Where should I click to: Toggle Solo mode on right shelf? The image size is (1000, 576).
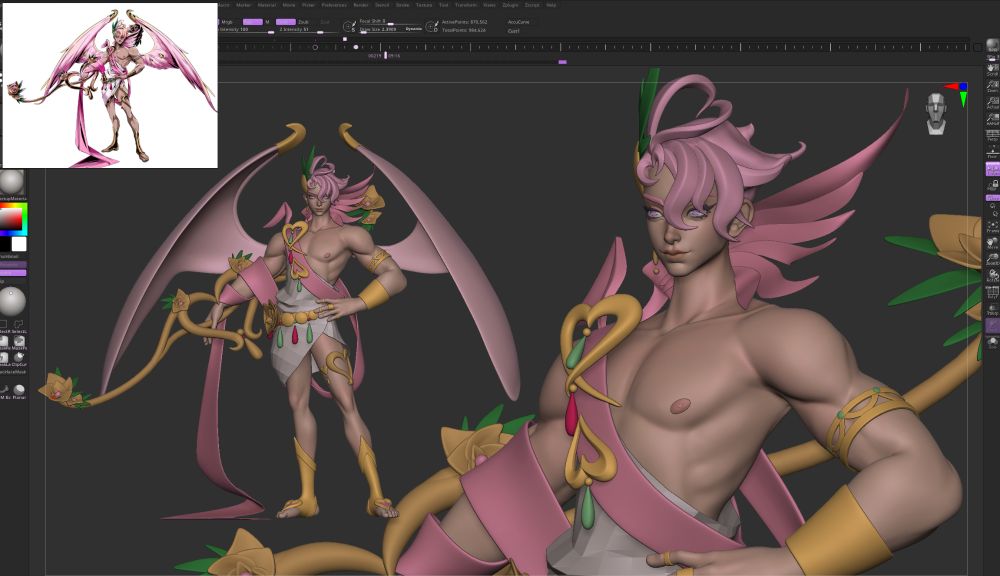pos(992,342)
